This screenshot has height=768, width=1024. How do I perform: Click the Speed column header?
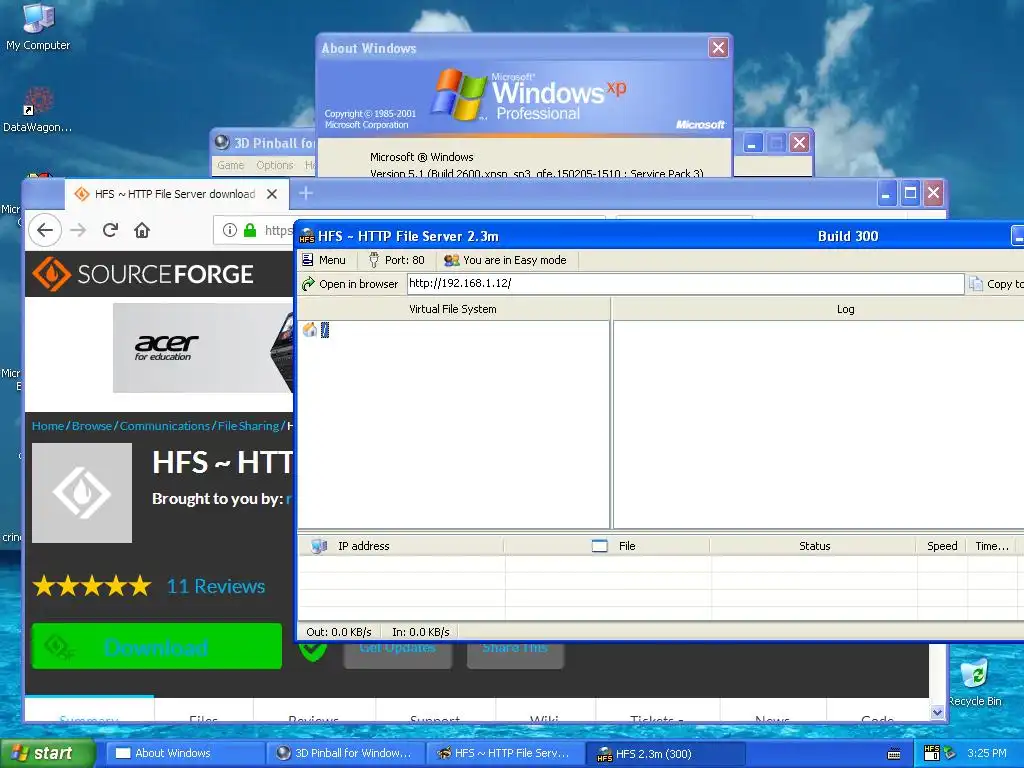point(942,546)
